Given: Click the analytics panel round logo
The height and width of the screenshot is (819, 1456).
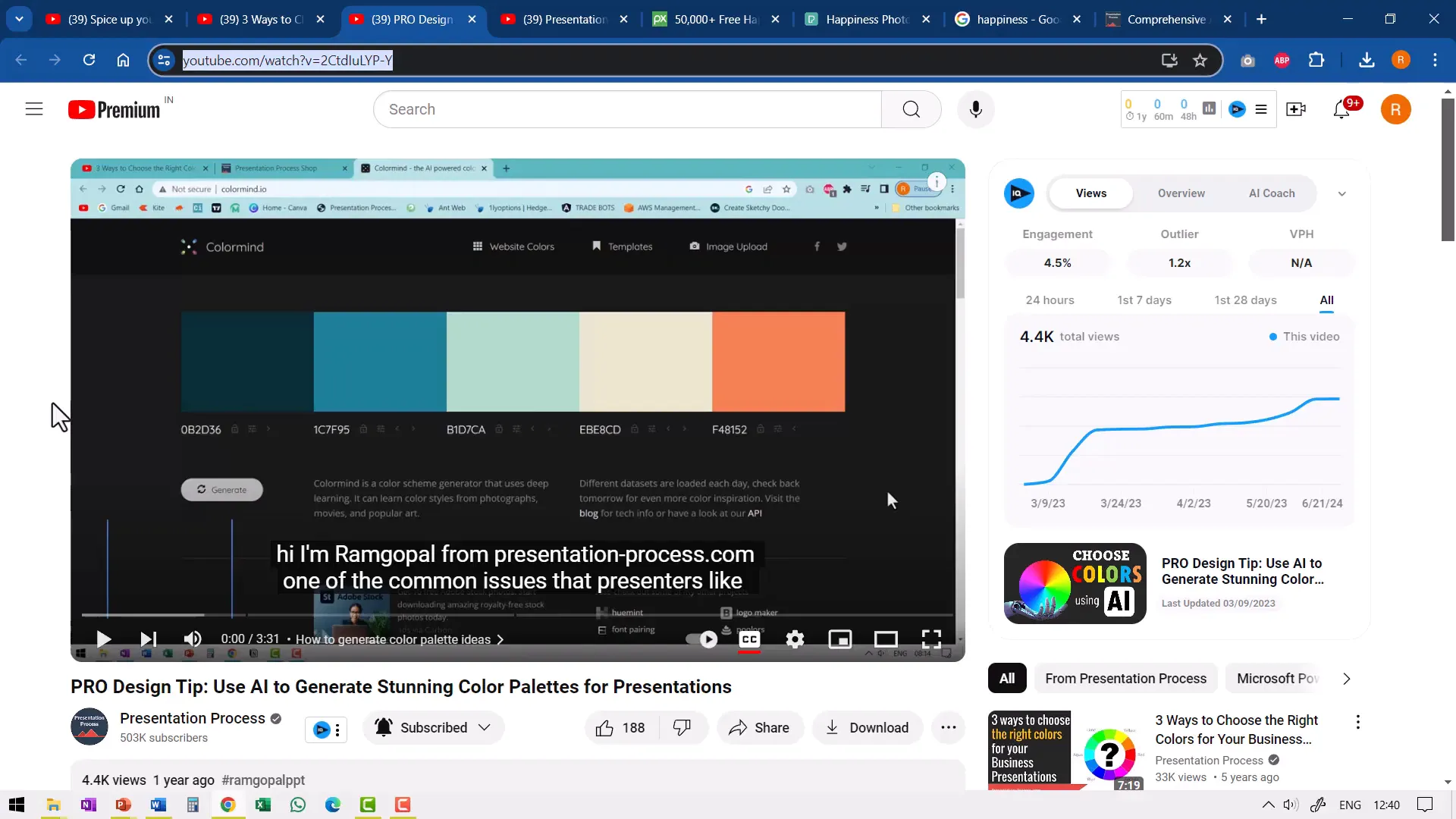Looking at the screenshot, I should [1018, 193].
